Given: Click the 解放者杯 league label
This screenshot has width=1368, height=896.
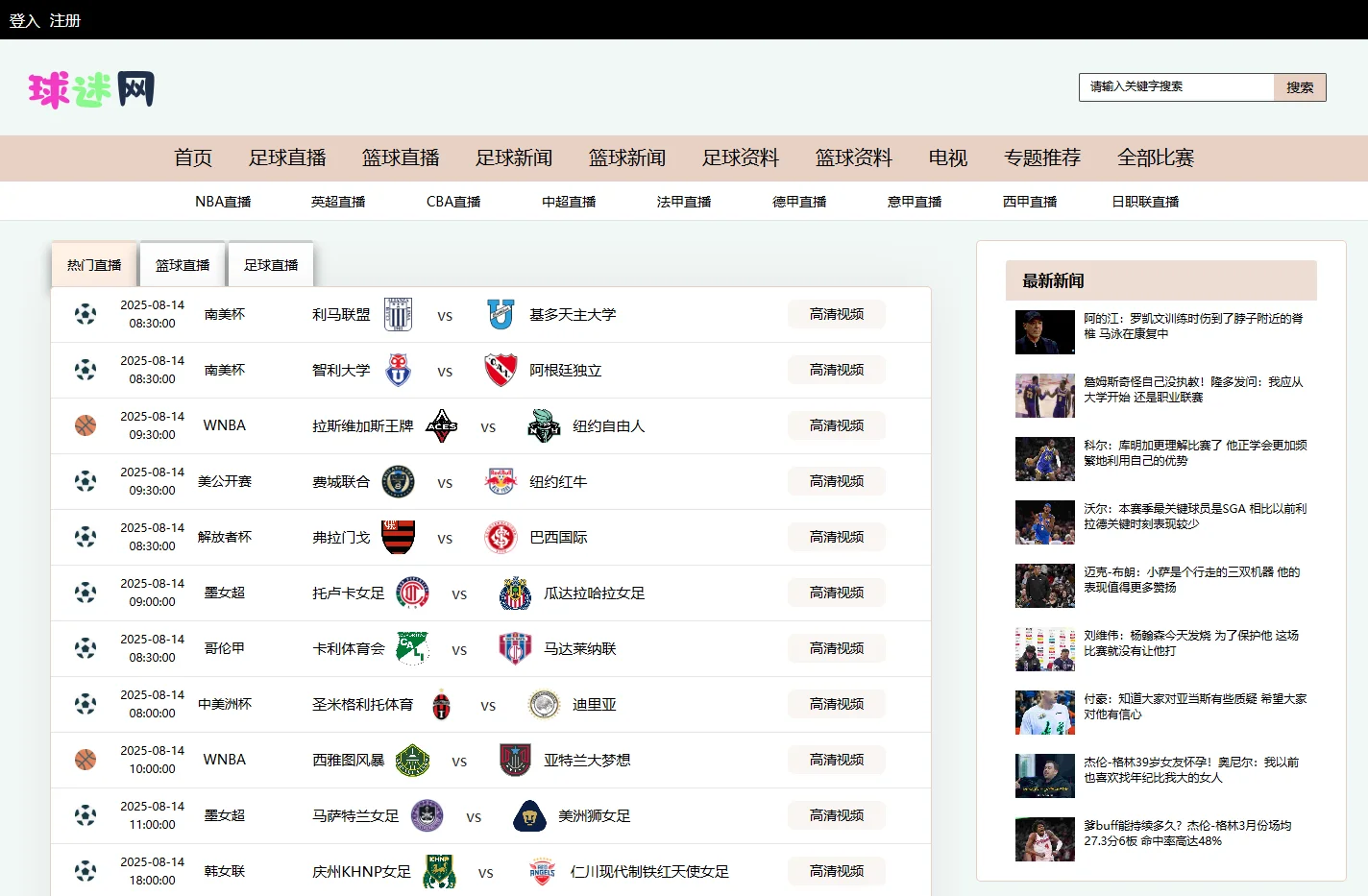Looking at the screenshot, I should pos(225,537).
